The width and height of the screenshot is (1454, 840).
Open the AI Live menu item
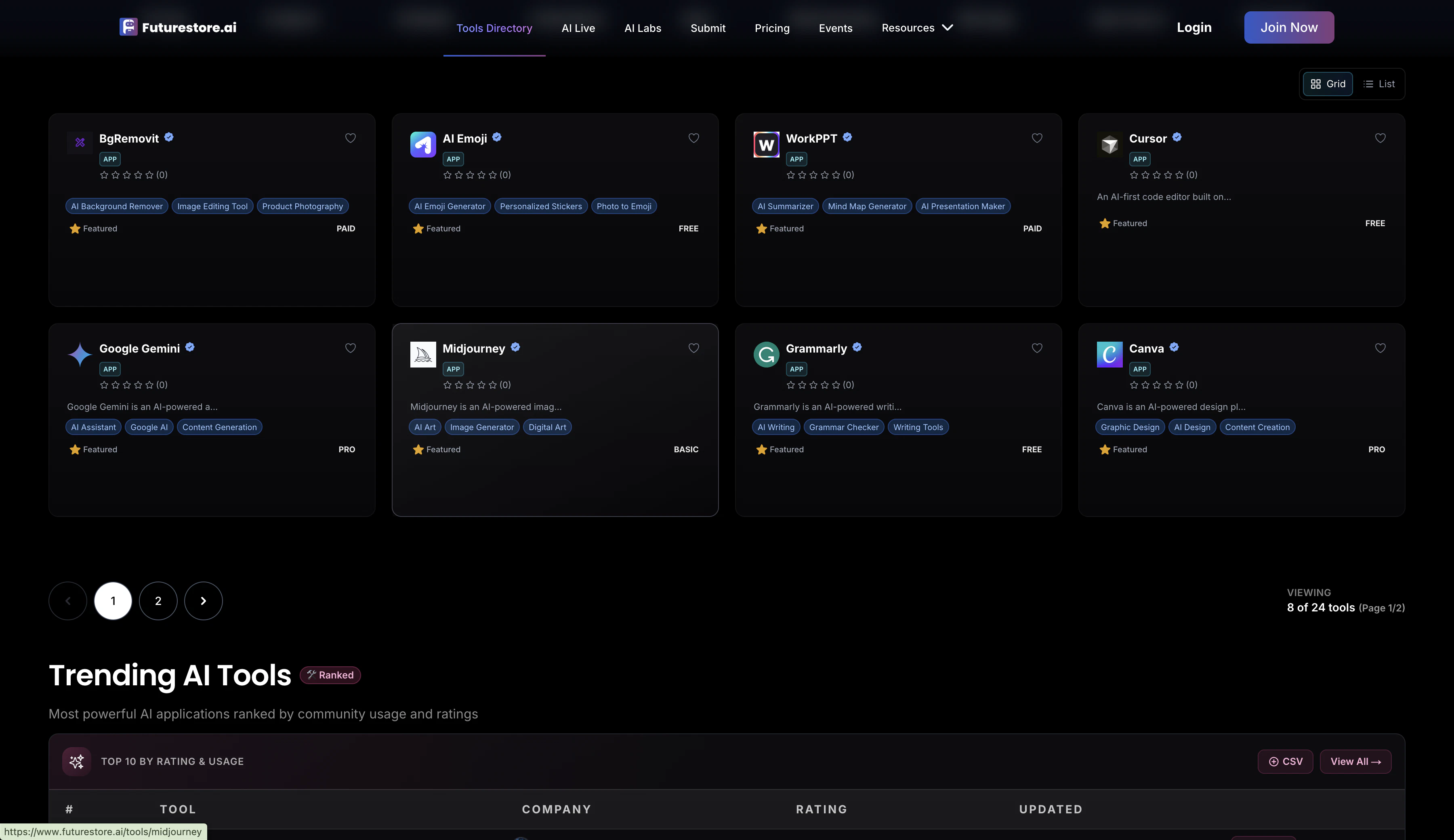(x=578, y=28)
